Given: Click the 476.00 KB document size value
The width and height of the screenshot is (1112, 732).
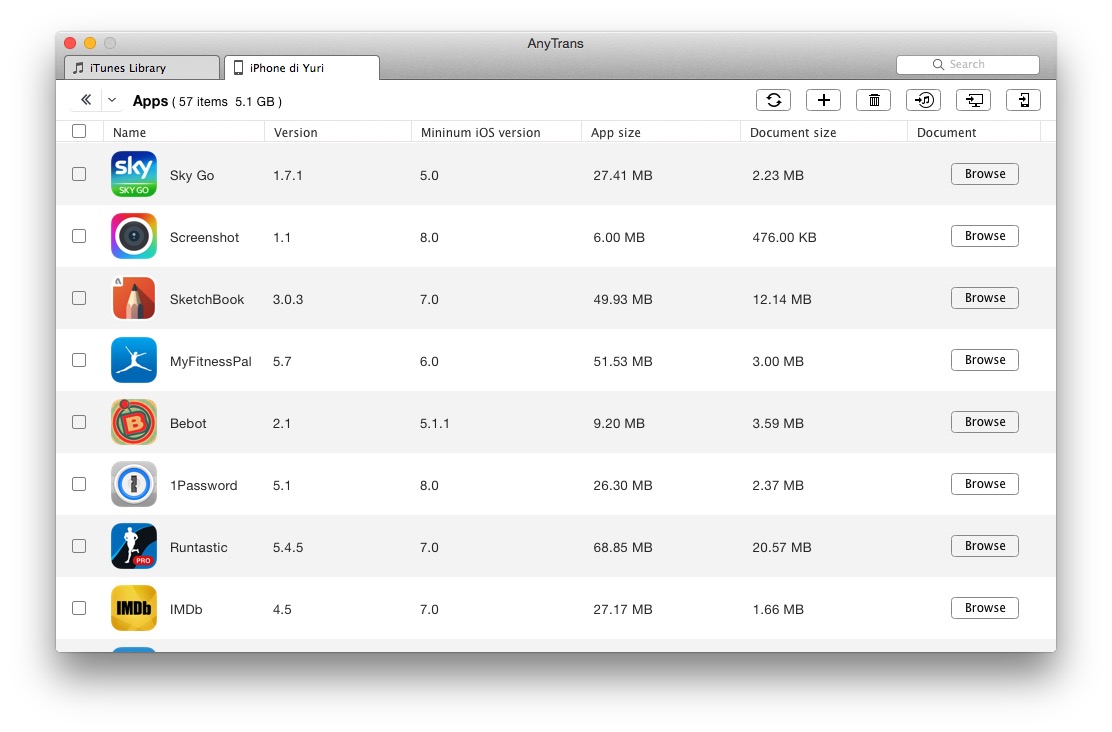Looking at the screenshot, I should click(x=784, y=238).
